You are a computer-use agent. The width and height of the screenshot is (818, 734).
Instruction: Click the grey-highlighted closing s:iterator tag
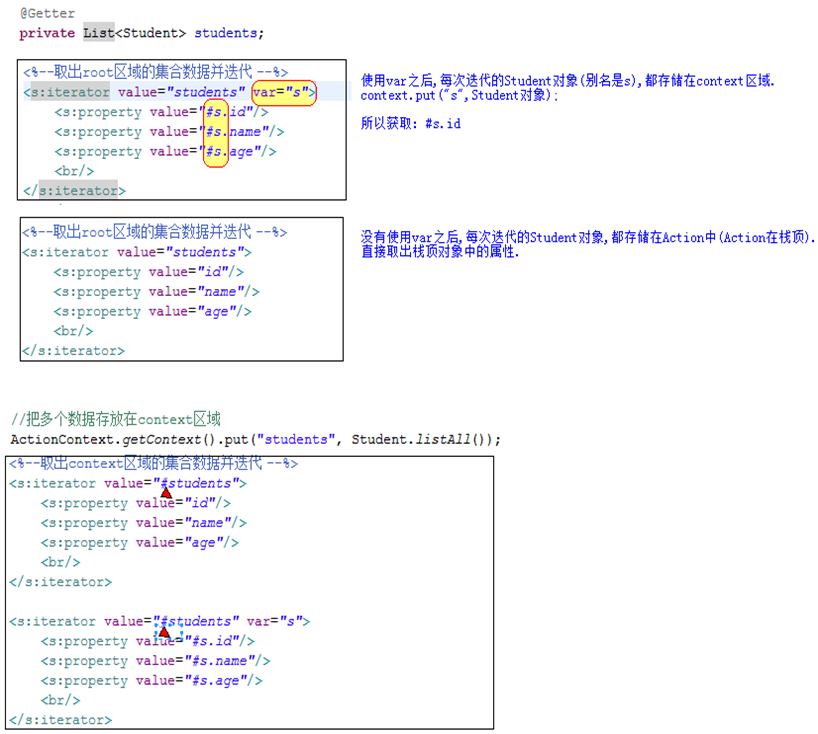click(x=78, y=190)
